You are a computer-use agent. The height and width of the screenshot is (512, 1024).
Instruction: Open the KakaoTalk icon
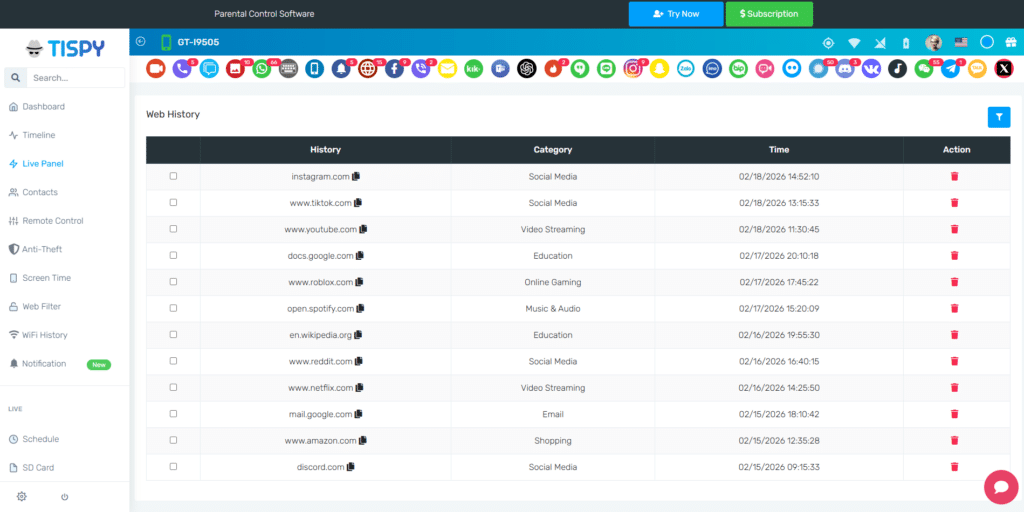point(977,68)
